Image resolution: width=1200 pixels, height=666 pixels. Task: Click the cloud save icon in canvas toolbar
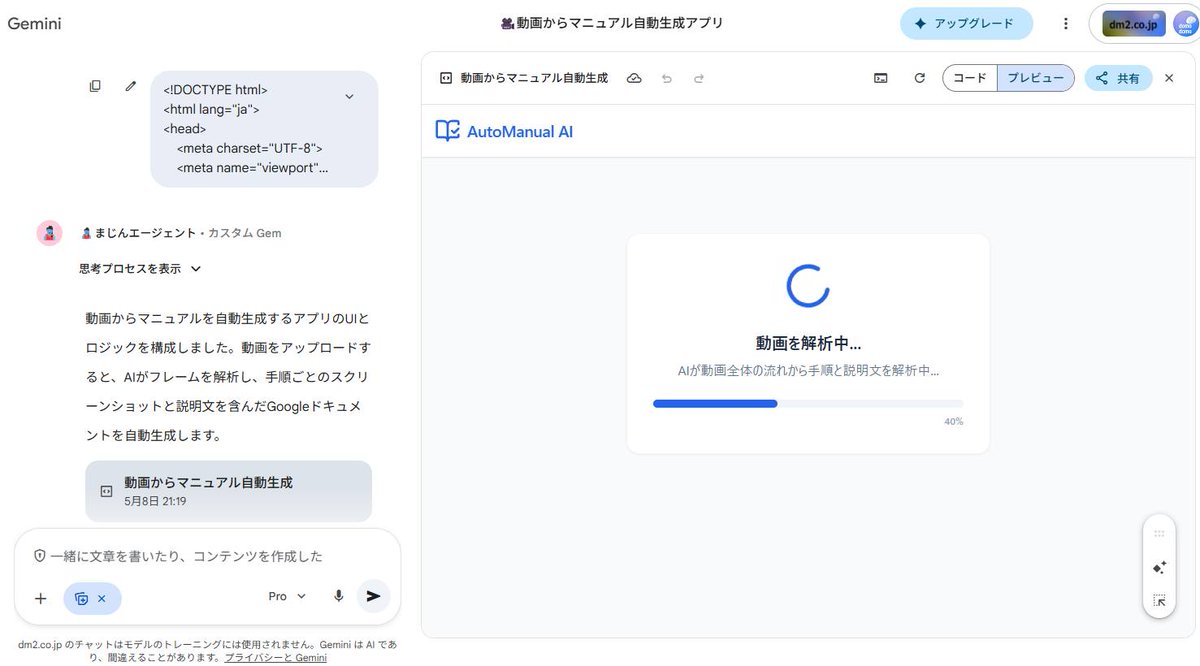tap(634, 78)
